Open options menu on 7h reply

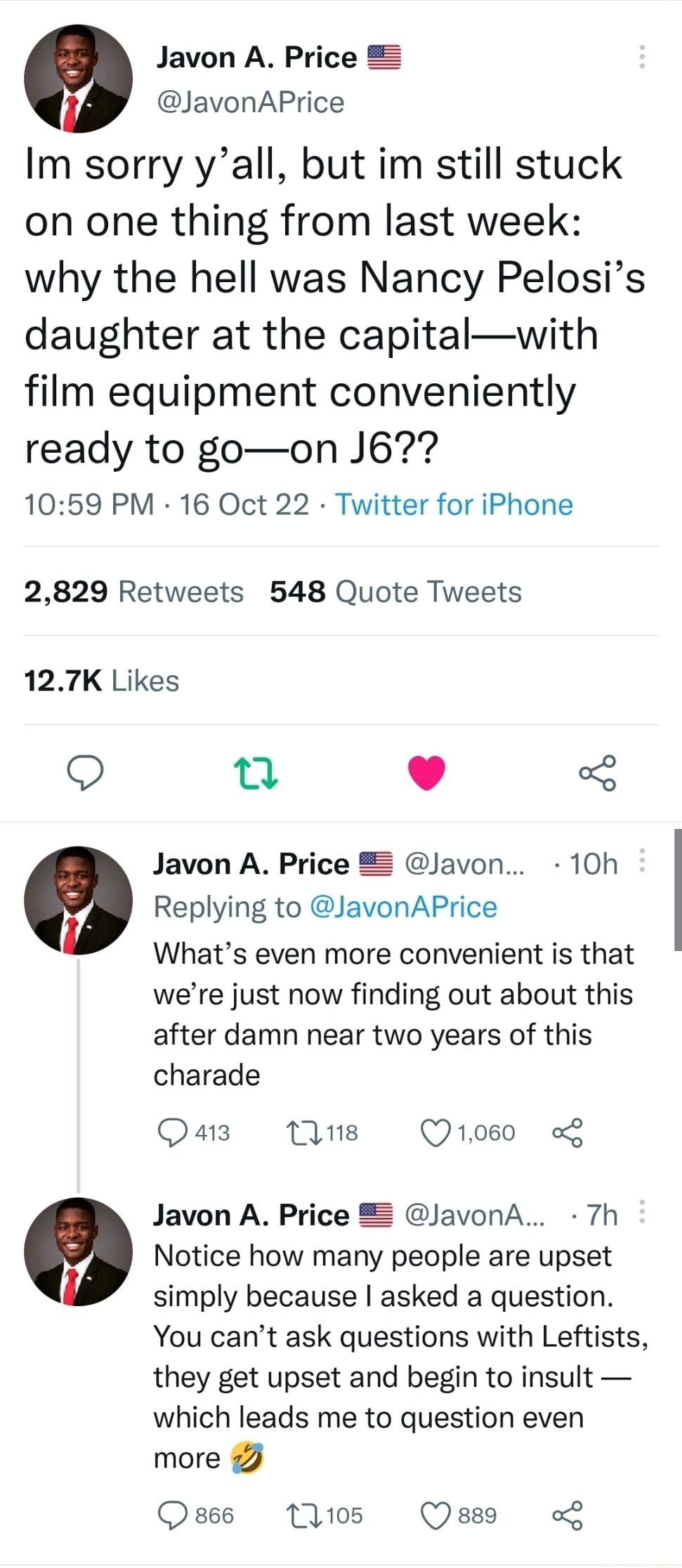tap(641, 1212)
